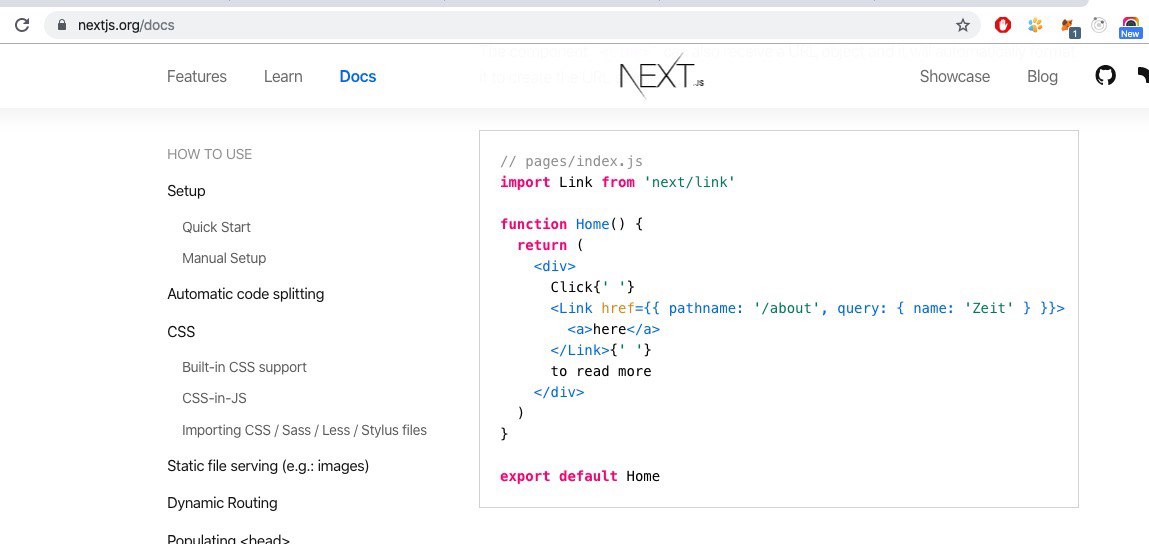This screenshot has width=1149, height=544.
Task: Open the Manual Setup link
Action: point(223,258)
